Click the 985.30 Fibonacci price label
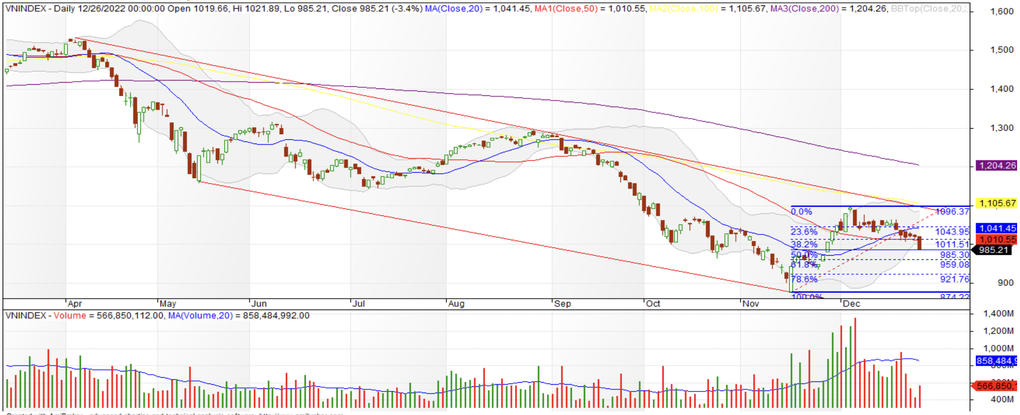Viewport: 1020px width, 415px height. (955, 255)
